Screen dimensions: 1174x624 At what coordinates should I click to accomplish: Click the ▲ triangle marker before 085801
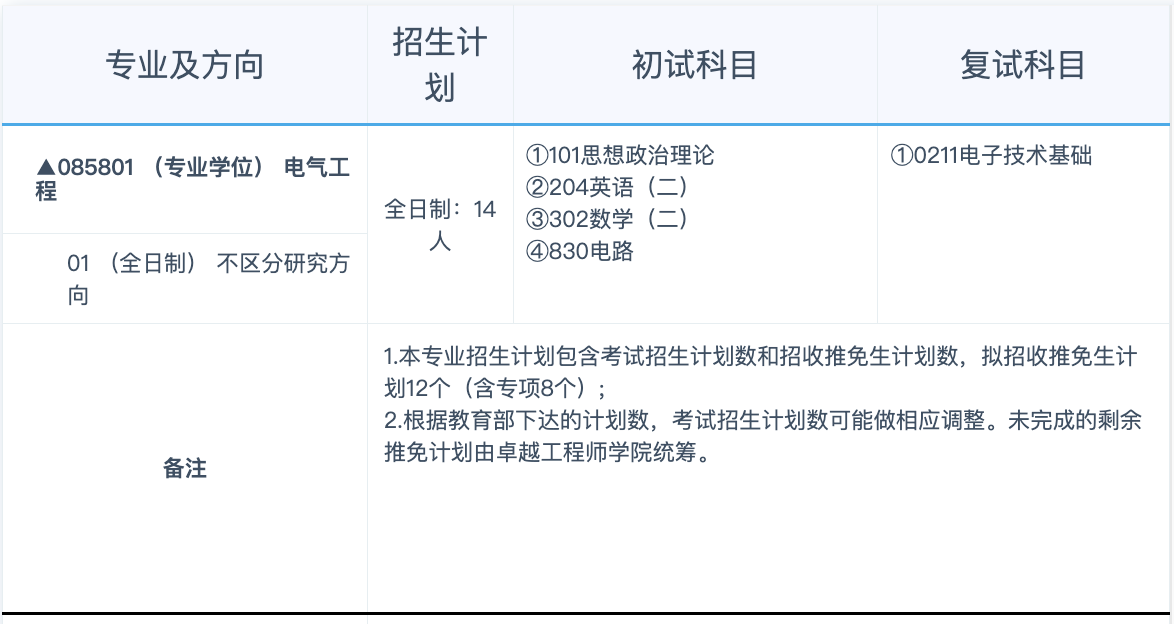(x=46, y=167)
